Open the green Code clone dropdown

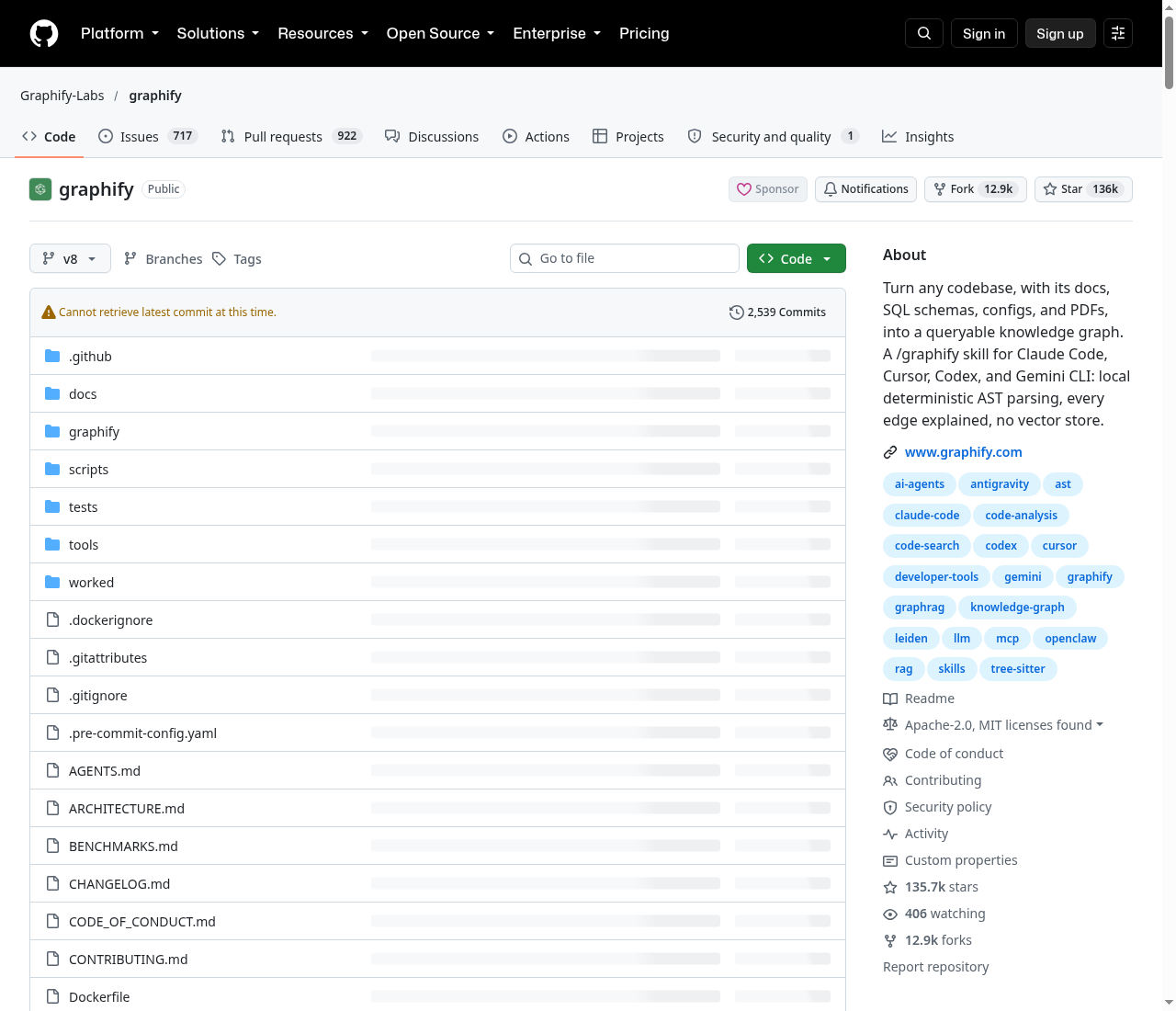coord(797,258)
